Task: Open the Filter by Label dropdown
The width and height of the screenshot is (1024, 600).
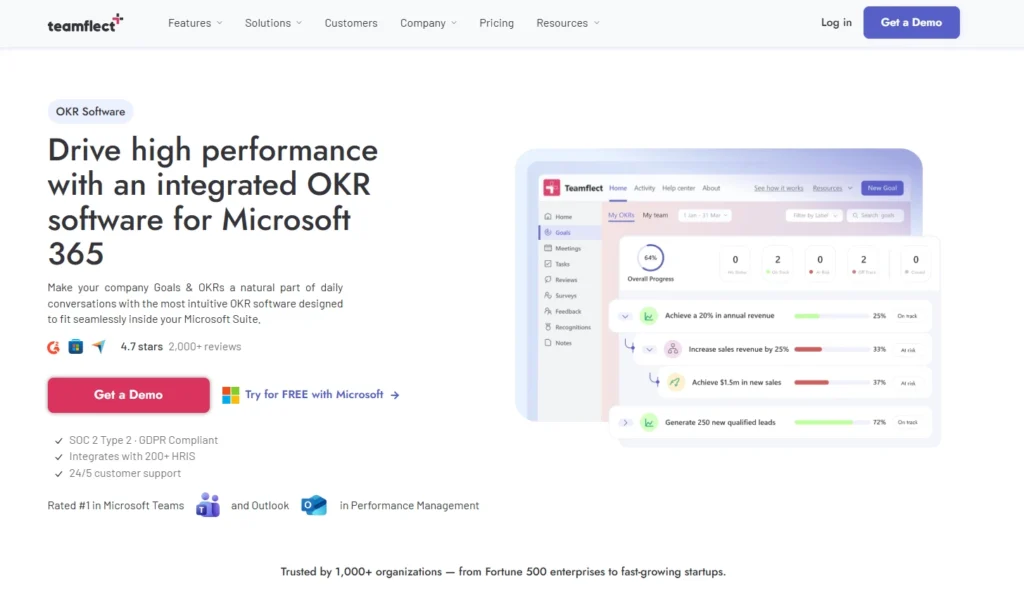Action: (814, 215)
